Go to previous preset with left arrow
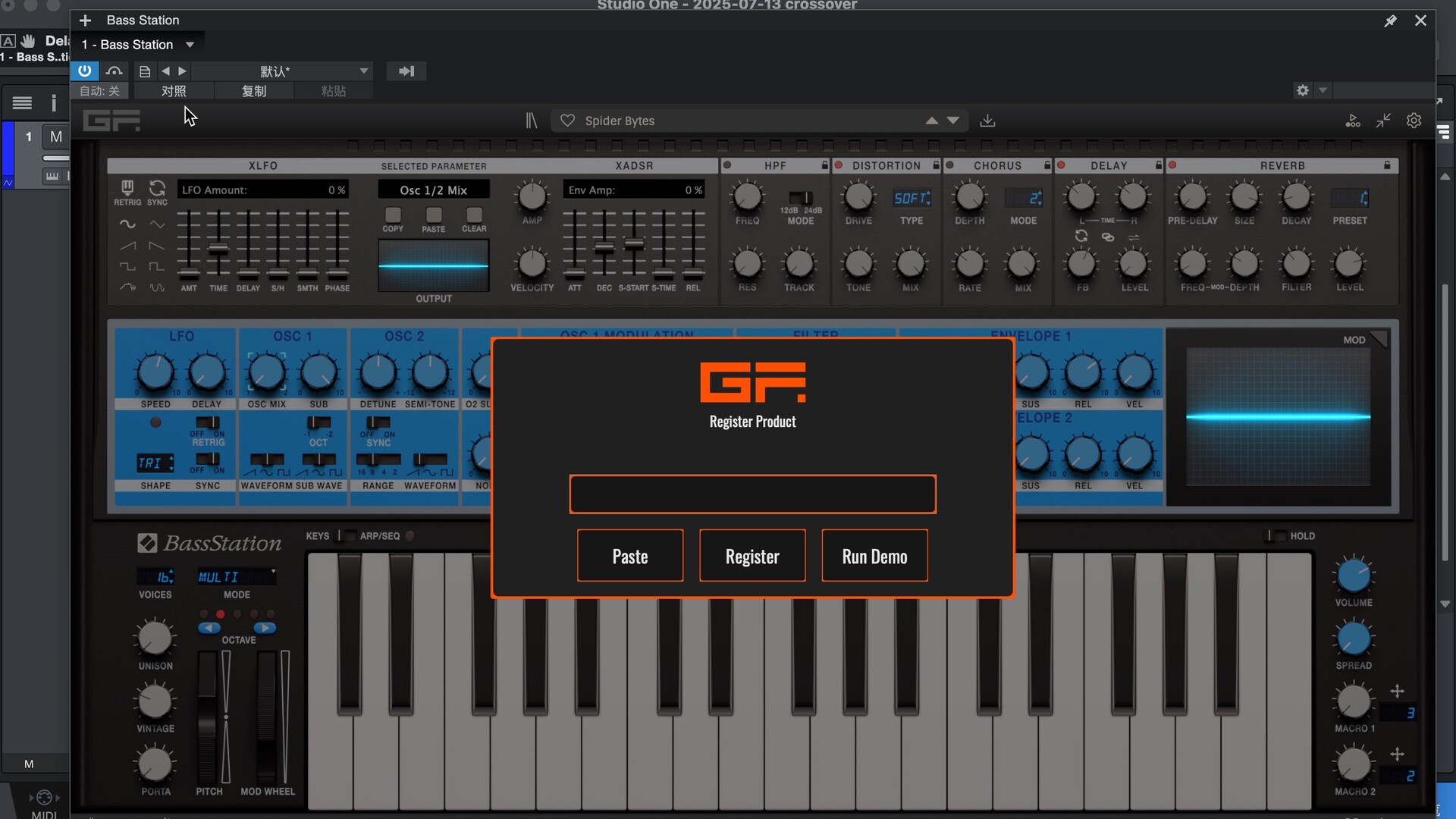 (165, 71)
